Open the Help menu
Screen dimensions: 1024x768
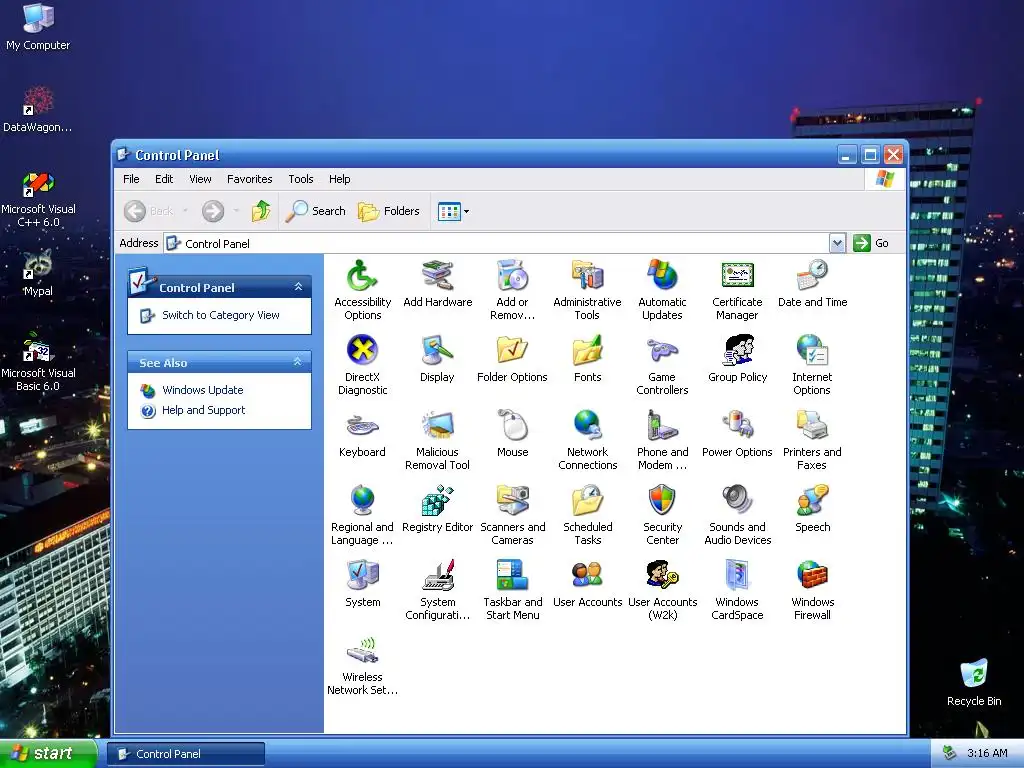coord(339,179)
